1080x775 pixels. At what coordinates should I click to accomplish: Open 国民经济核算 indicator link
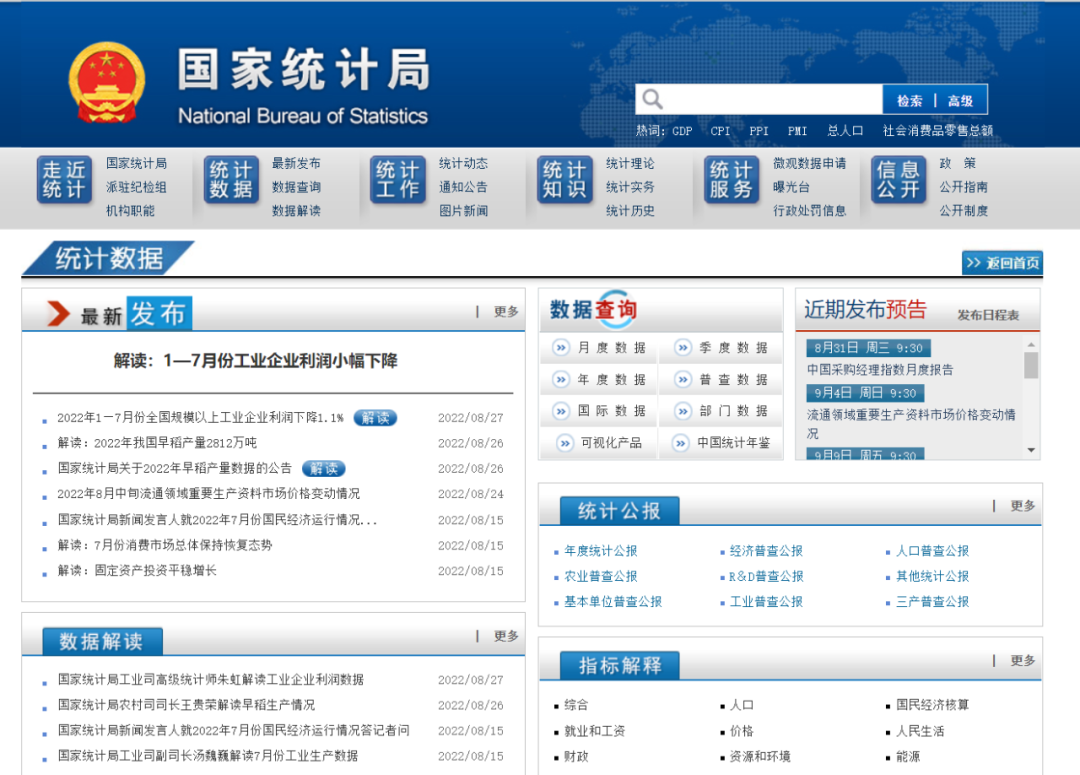[x=933, y=705]
